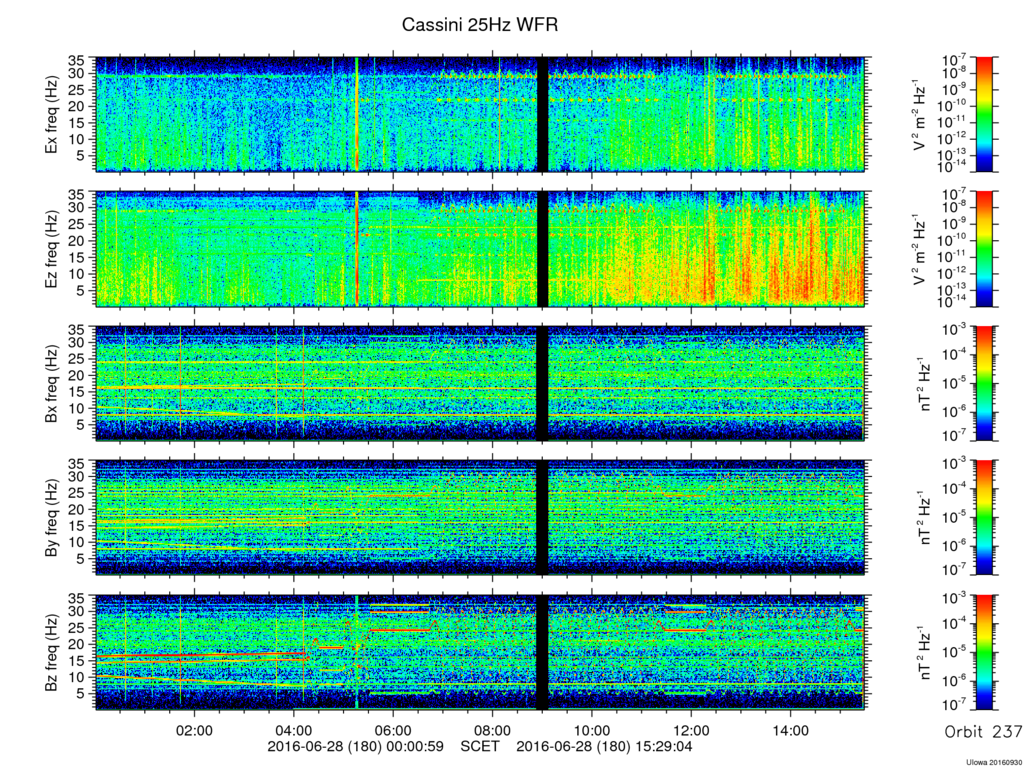The width and height of the screenshot is (1024, 767).
Task: Click the 20 tick on the Bx frequency axis
Action: coord(78,376)
